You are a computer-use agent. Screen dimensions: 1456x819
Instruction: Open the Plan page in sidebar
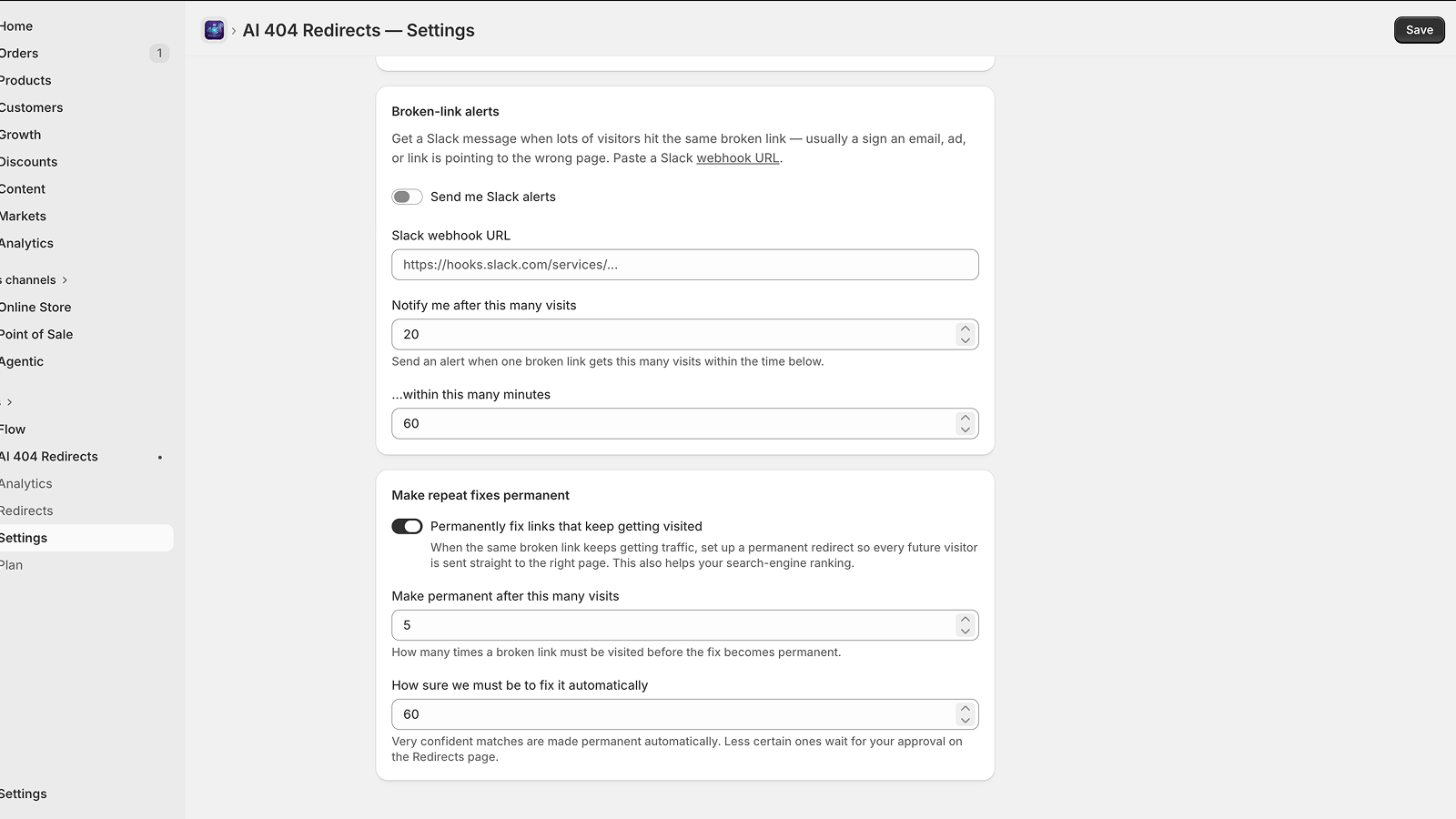tap(11, 565)
